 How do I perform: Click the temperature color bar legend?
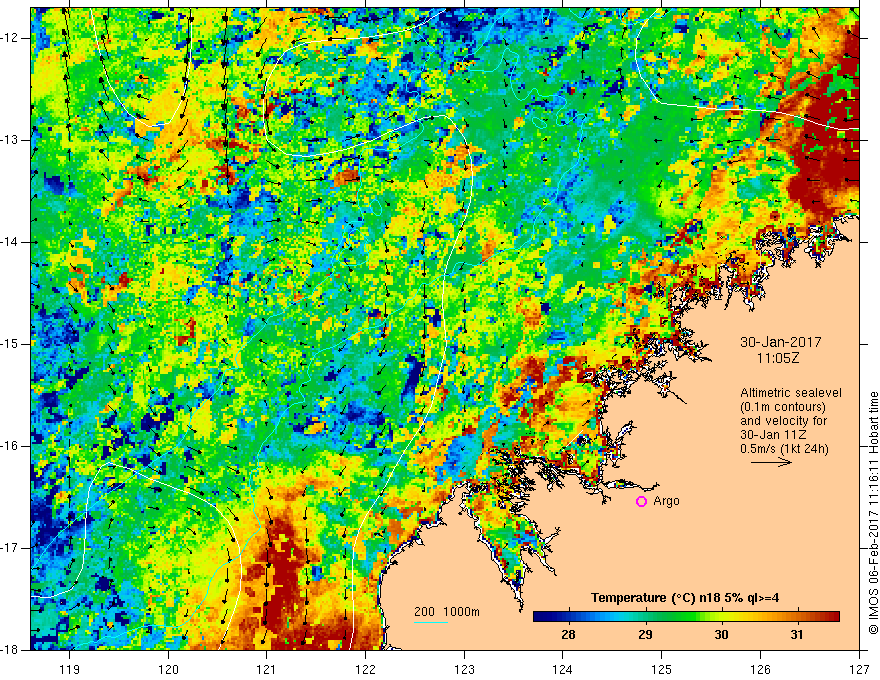pos(686,616)
